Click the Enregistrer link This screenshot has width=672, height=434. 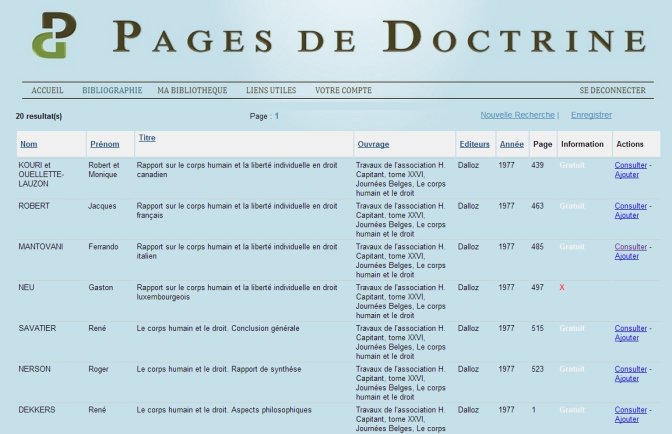pyautogui.click(x=591, y=115)
